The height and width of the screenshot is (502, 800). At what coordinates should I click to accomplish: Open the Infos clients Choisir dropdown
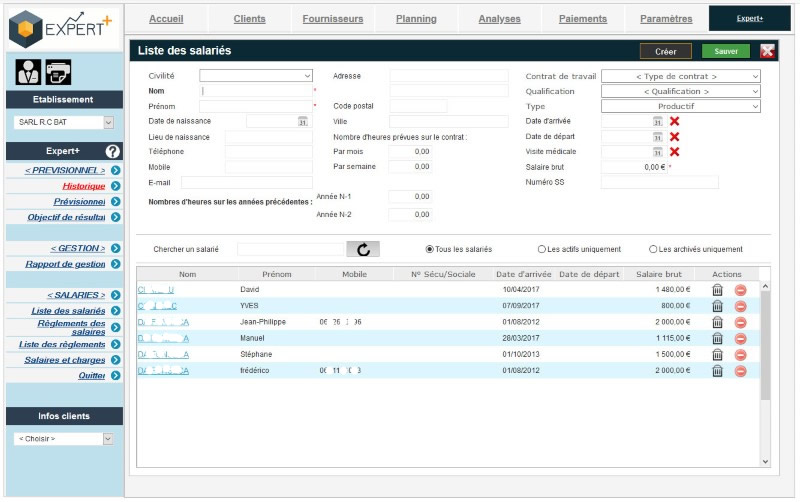point(64,439)
